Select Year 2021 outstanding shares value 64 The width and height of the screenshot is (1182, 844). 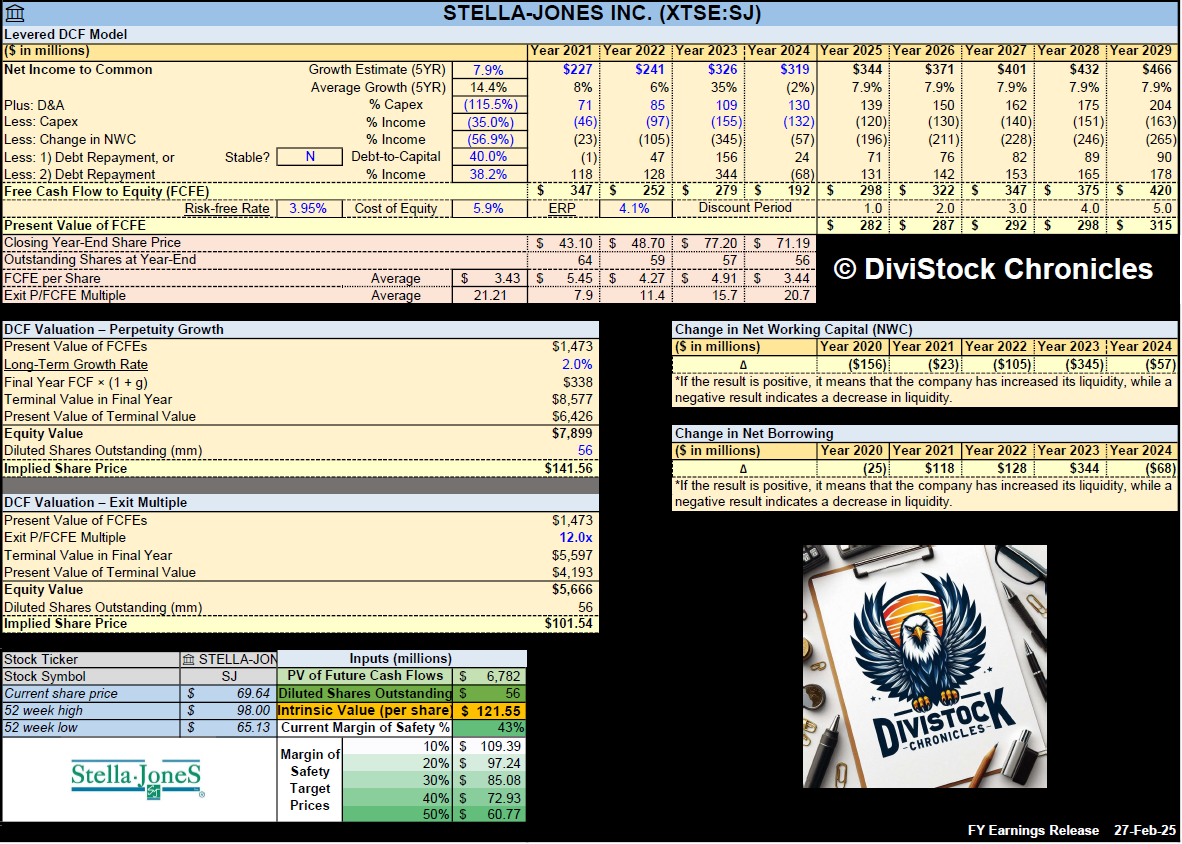[563, 260]
